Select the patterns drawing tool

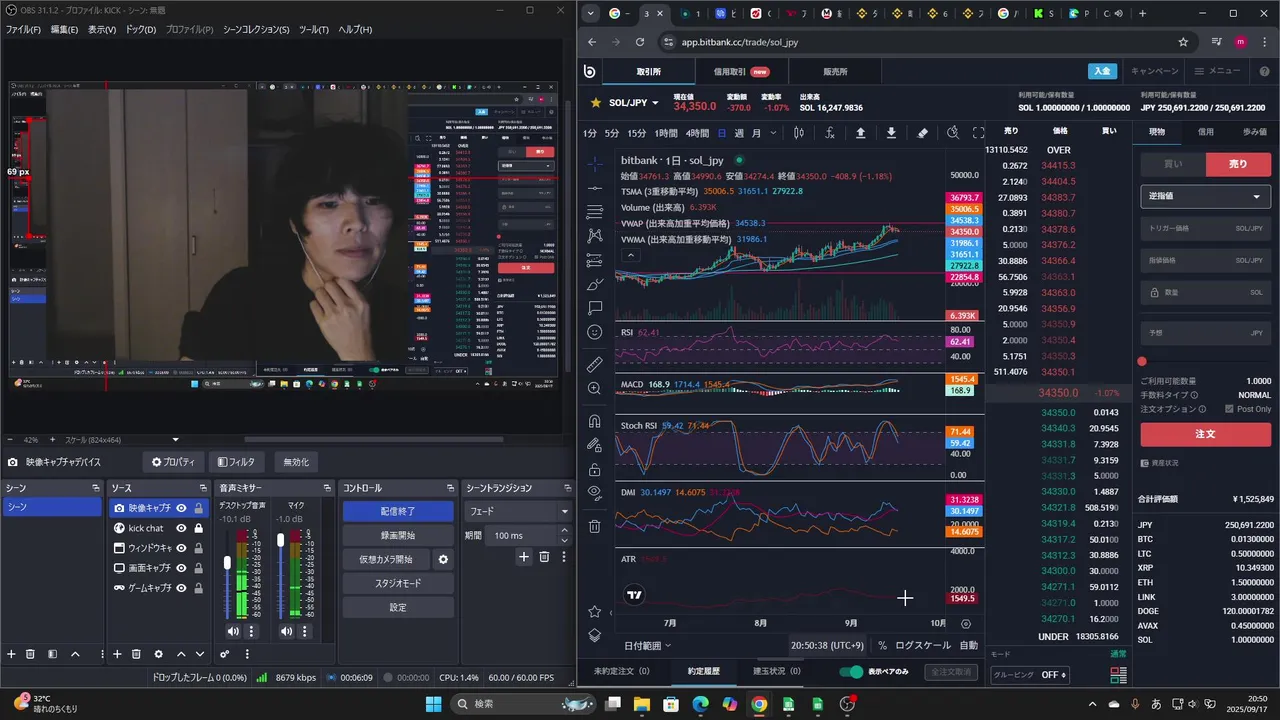tap(595, 236)
